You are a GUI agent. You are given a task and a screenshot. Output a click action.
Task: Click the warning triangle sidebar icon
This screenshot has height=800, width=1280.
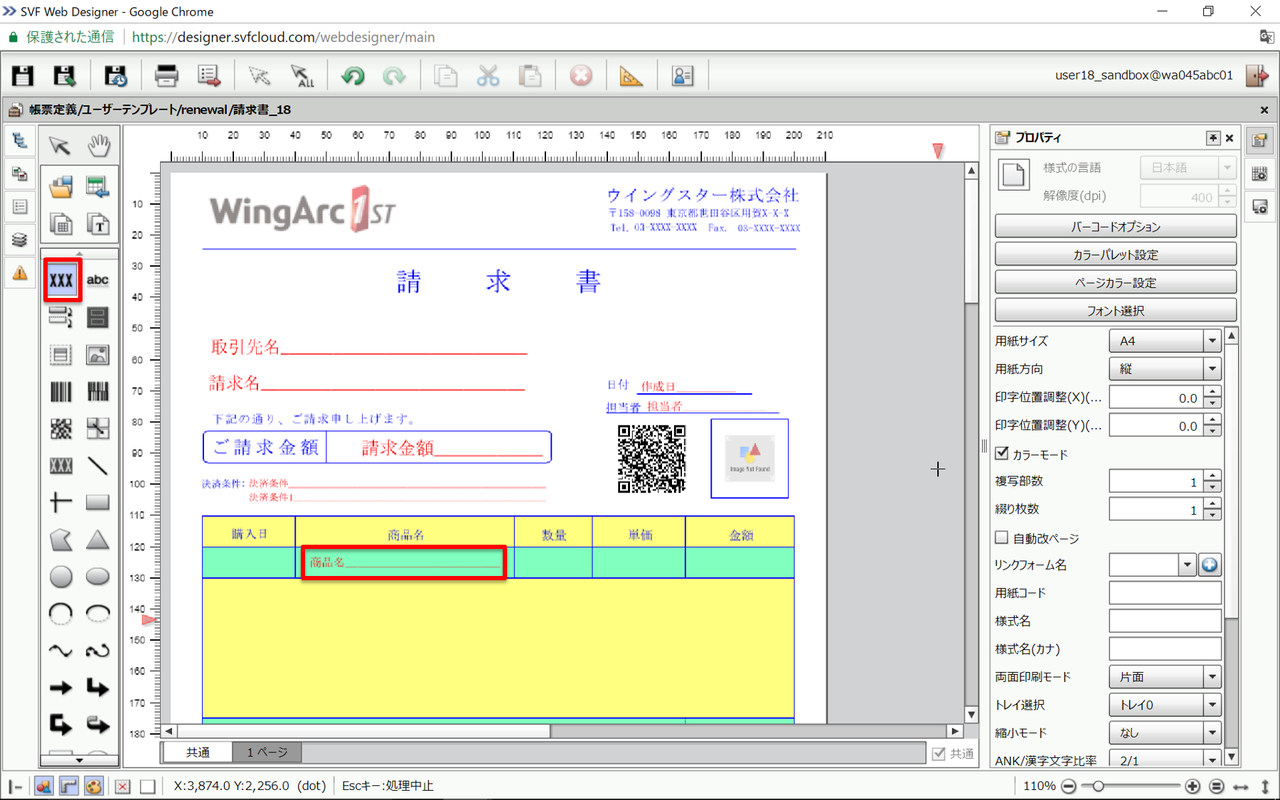19,272
